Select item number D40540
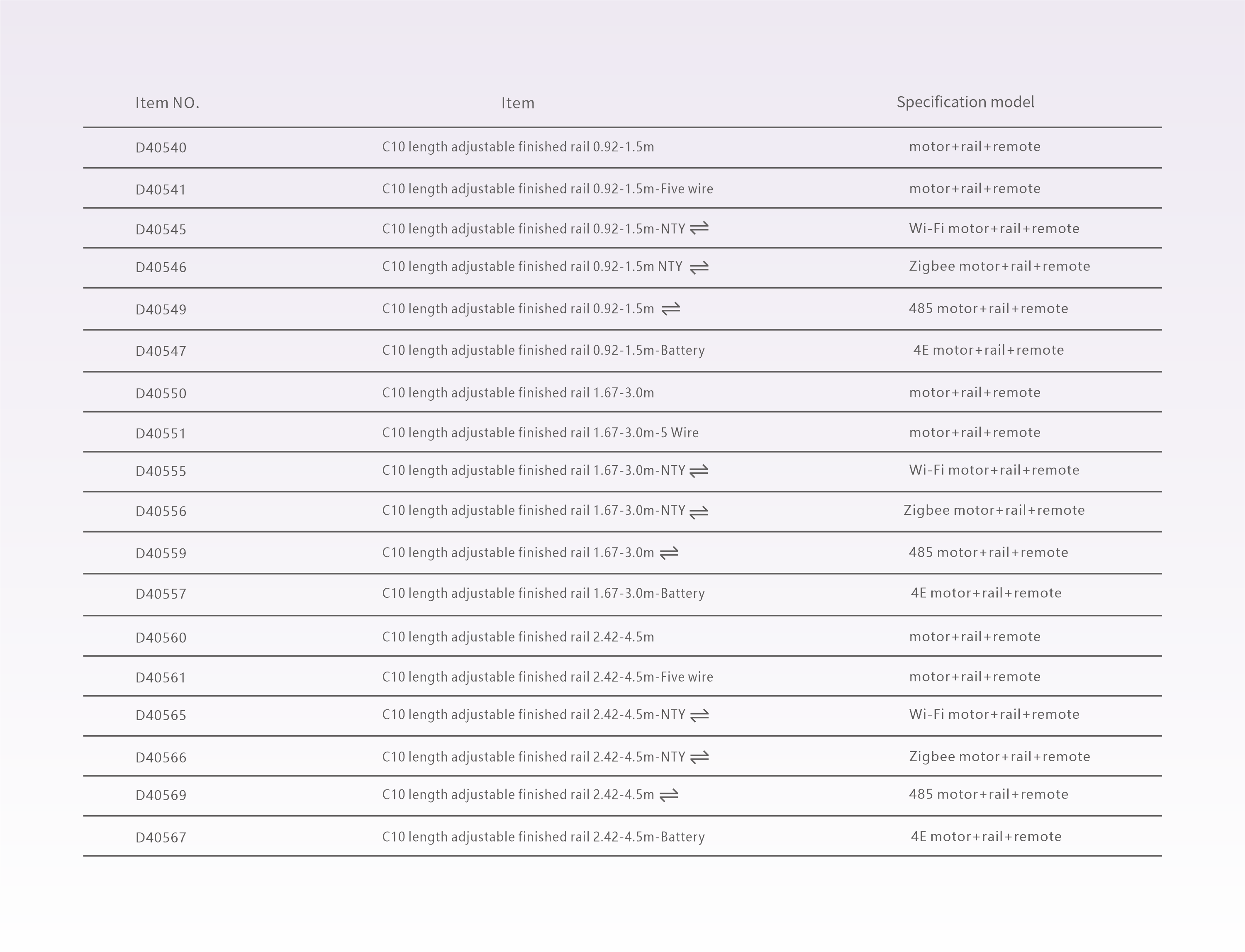This screenshot has width=1245, height=952. [x=161, y=148]
